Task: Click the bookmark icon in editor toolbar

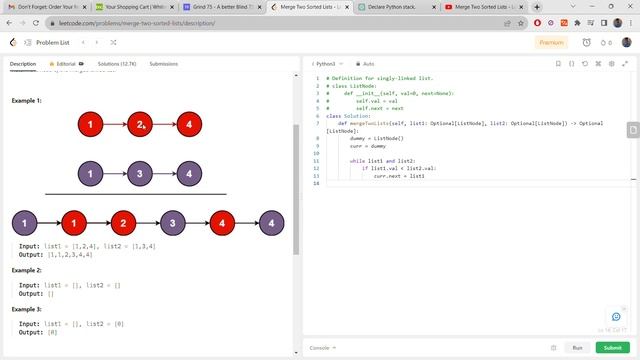Action: coord(558,64)
